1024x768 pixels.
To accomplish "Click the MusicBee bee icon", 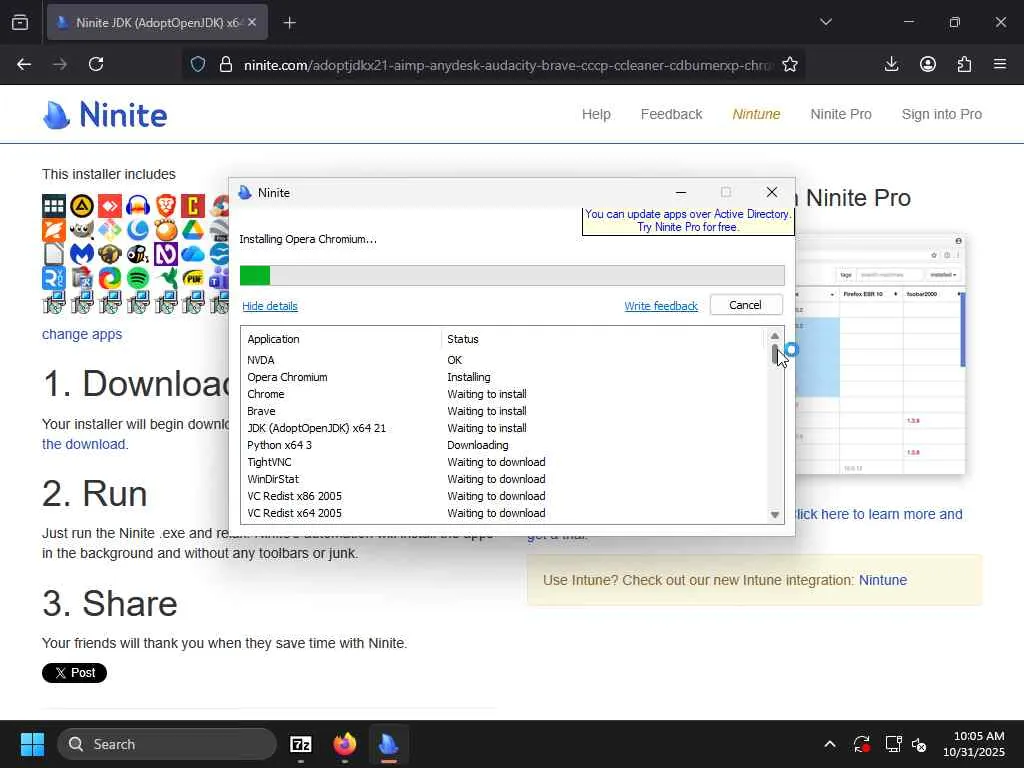I will [x=138, y=254].
